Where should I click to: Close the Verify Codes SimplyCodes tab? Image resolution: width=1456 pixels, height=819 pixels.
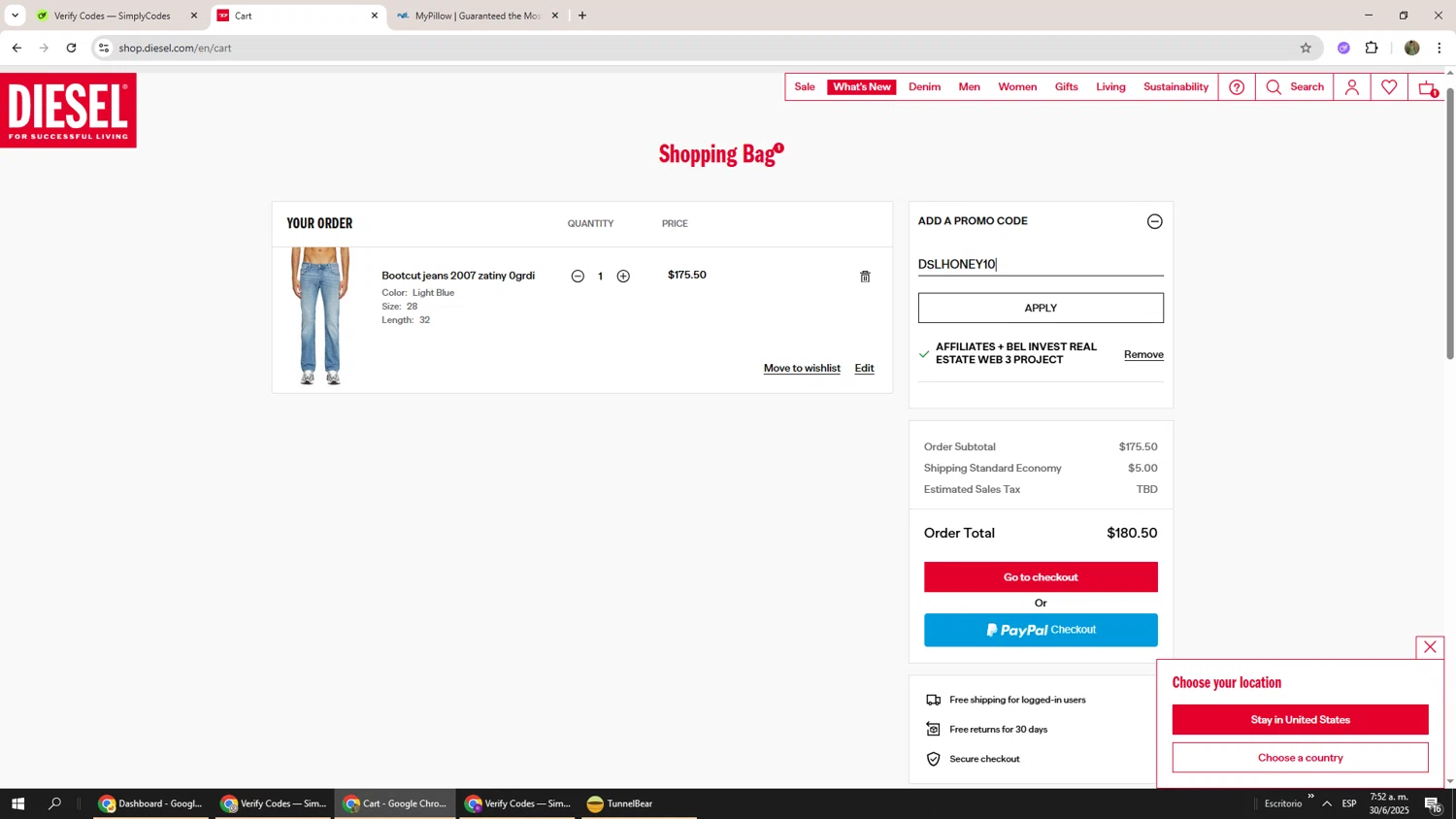pos(194,16)
